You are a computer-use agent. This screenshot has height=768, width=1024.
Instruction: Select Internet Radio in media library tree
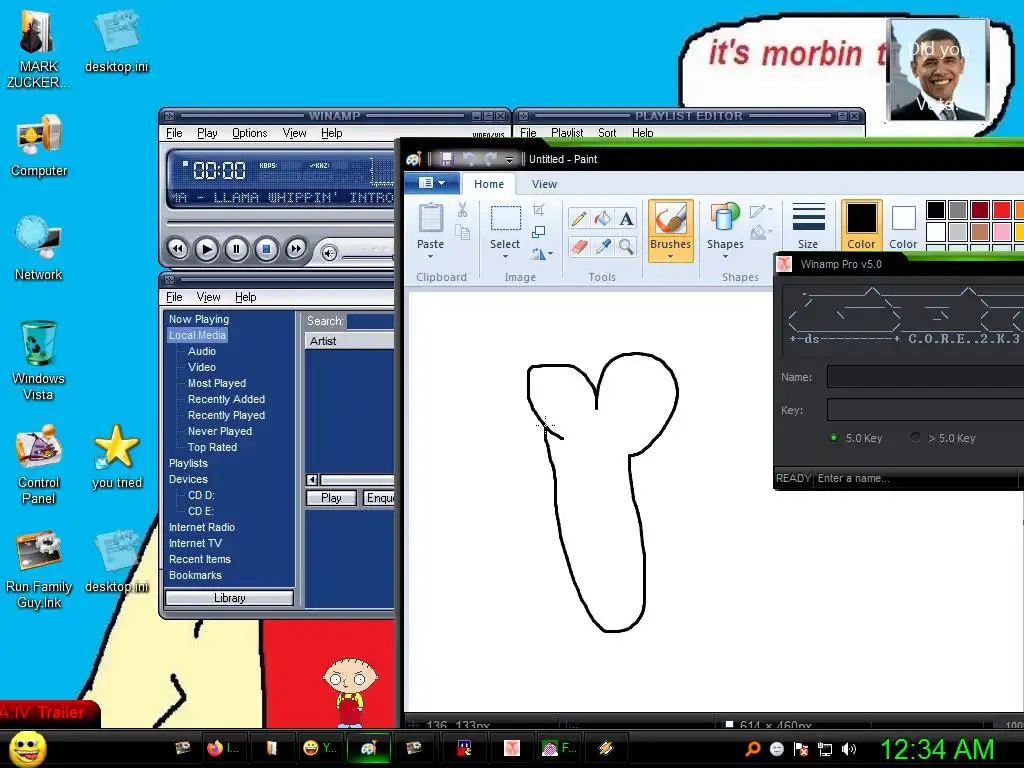(201, 527)
